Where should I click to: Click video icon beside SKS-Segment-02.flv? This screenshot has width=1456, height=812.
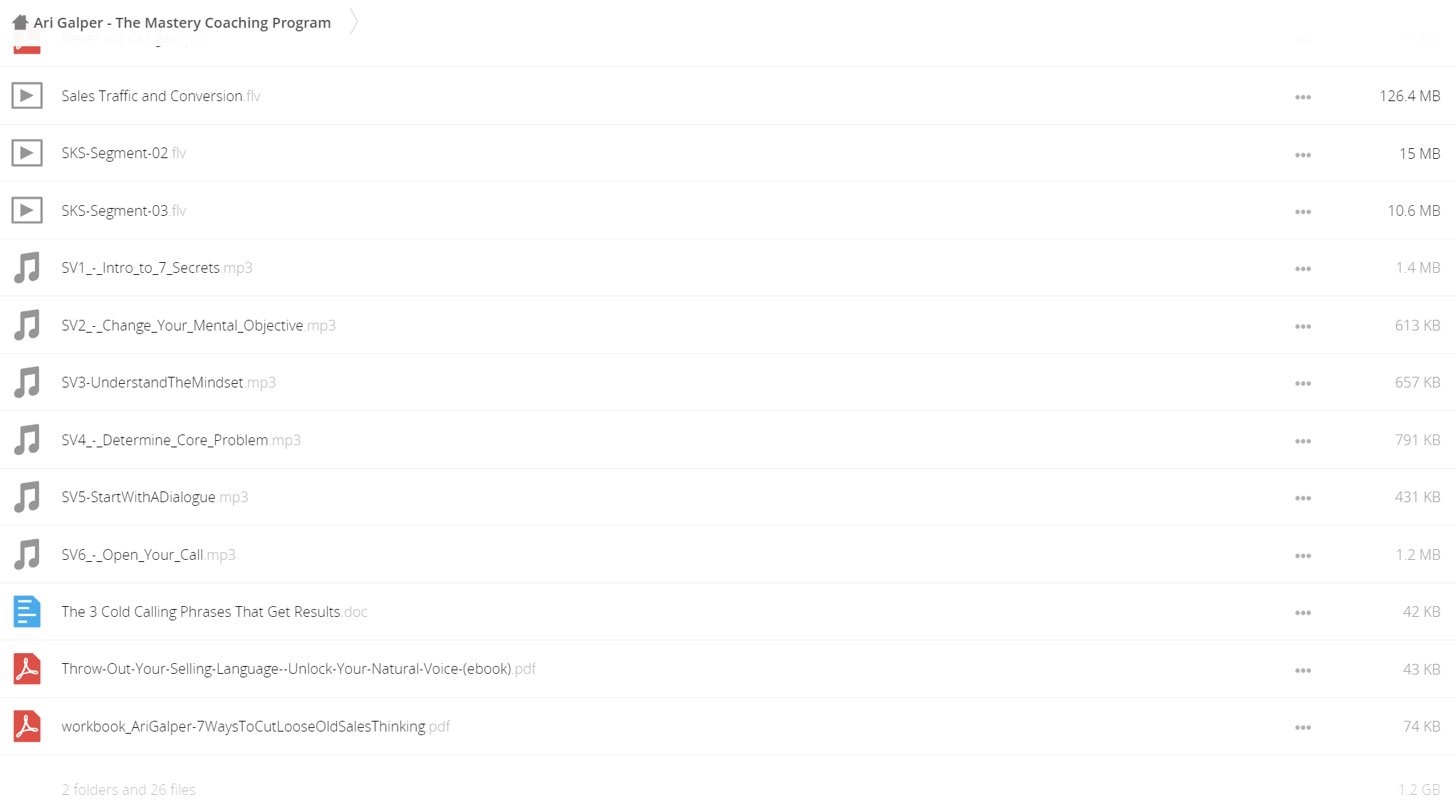click(x=27, y=153)
